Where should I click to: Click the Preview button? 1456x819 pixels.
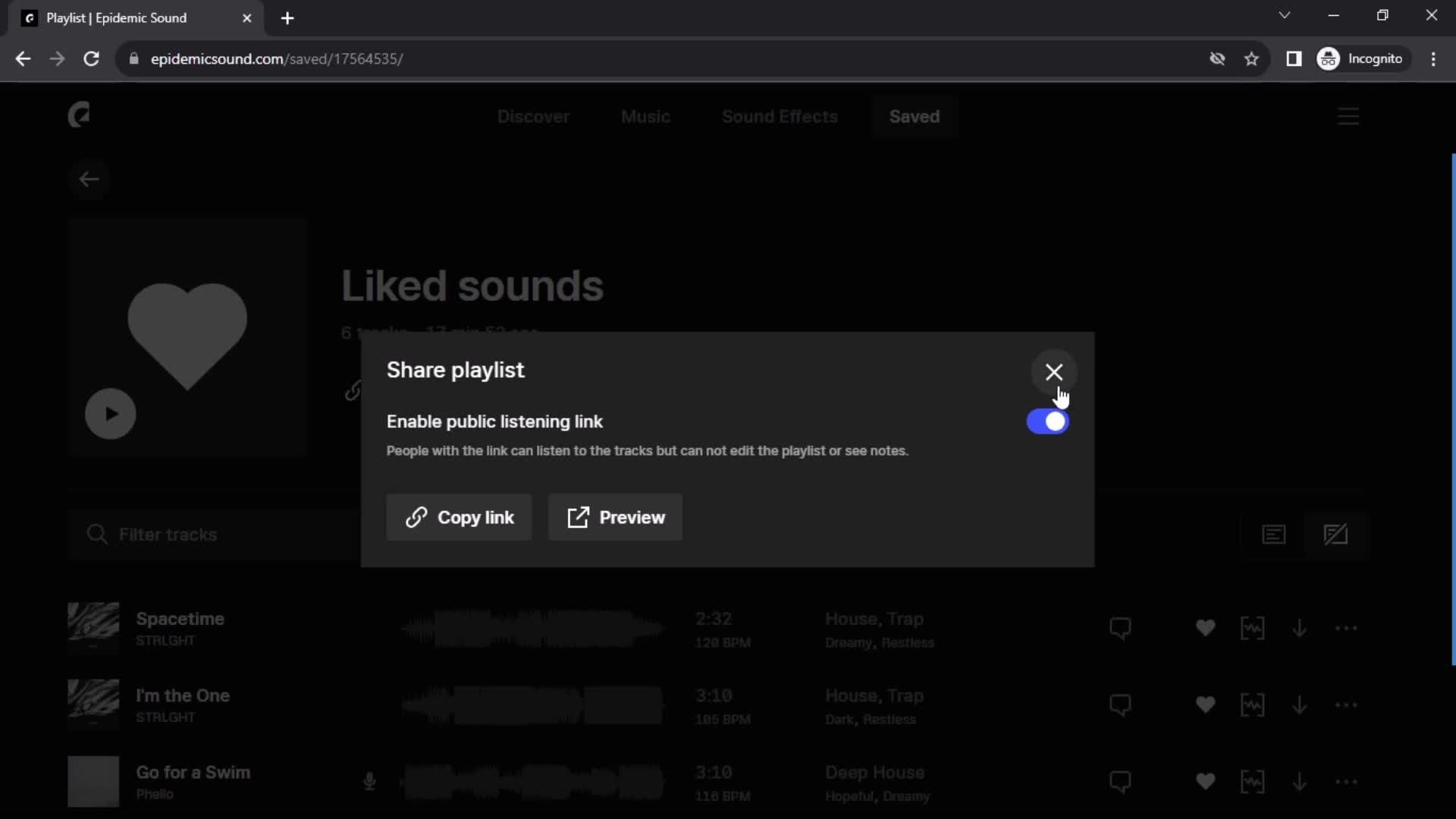[x=615, y=517]
